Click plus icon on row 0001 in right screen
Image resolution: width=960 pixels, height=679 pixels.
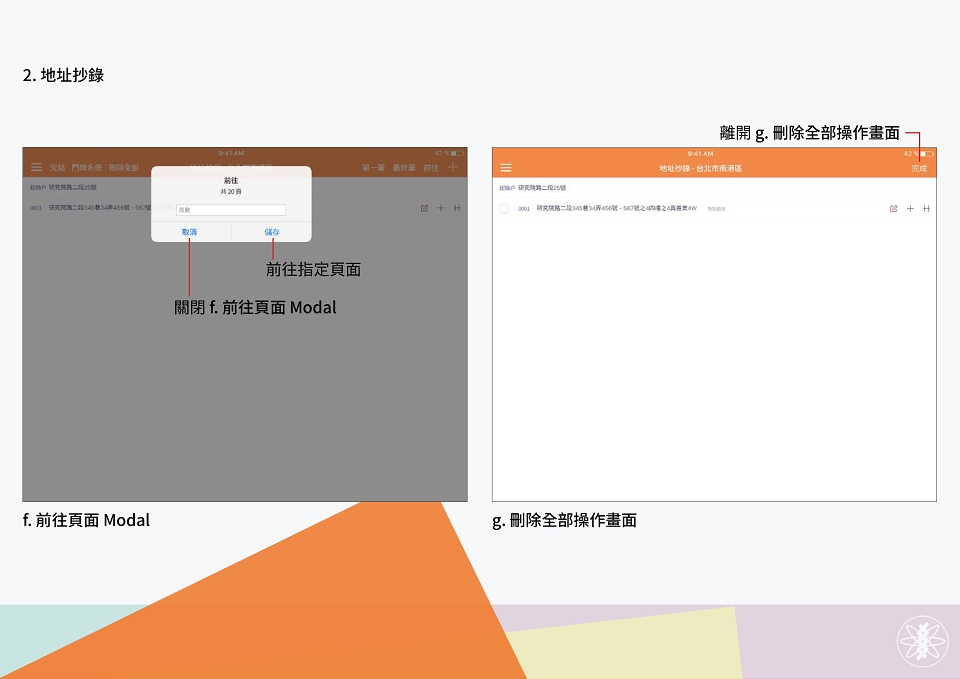tap(910, 209)
